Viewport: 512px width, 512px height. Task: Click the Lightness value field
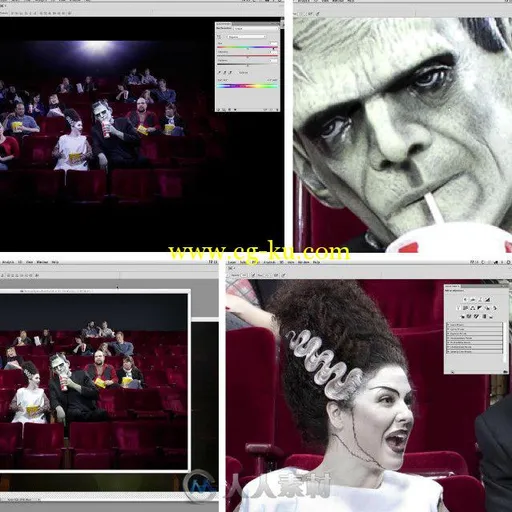point(274,61)
